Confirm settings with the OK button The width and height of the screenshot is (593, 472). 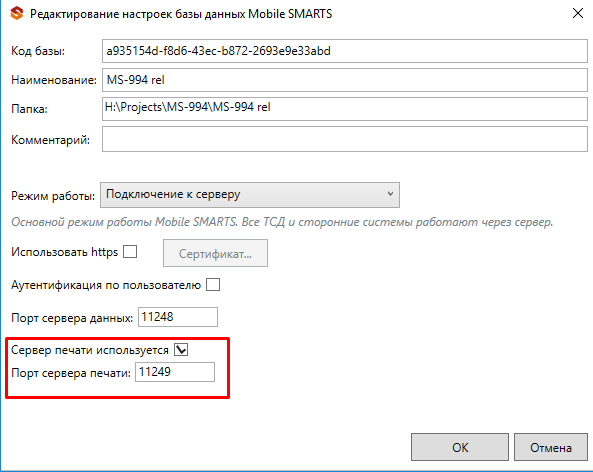[x=459, y=447]
